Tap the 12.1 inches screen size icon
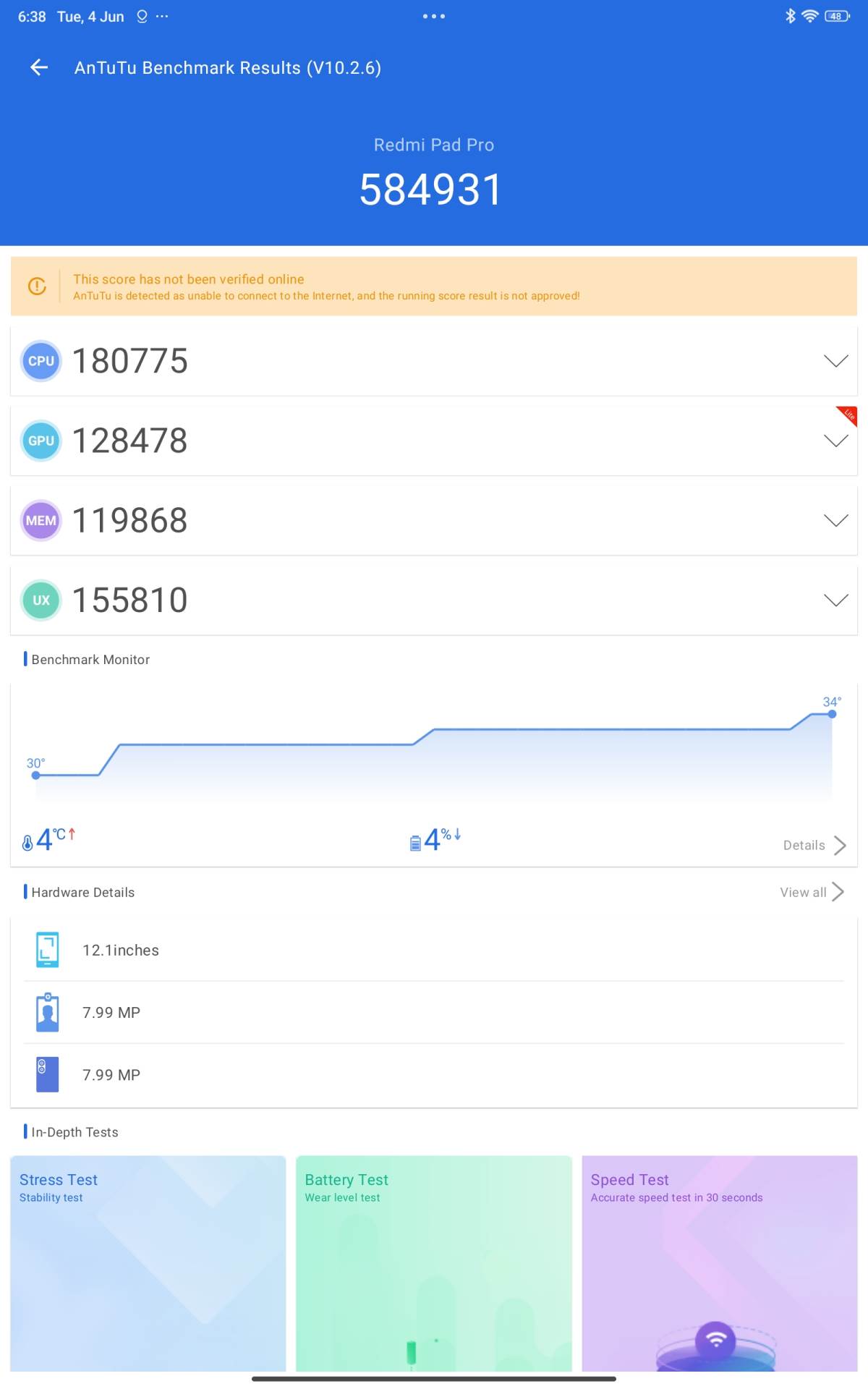The height and width of the screenshot is (1389, 868). (48, 950)
